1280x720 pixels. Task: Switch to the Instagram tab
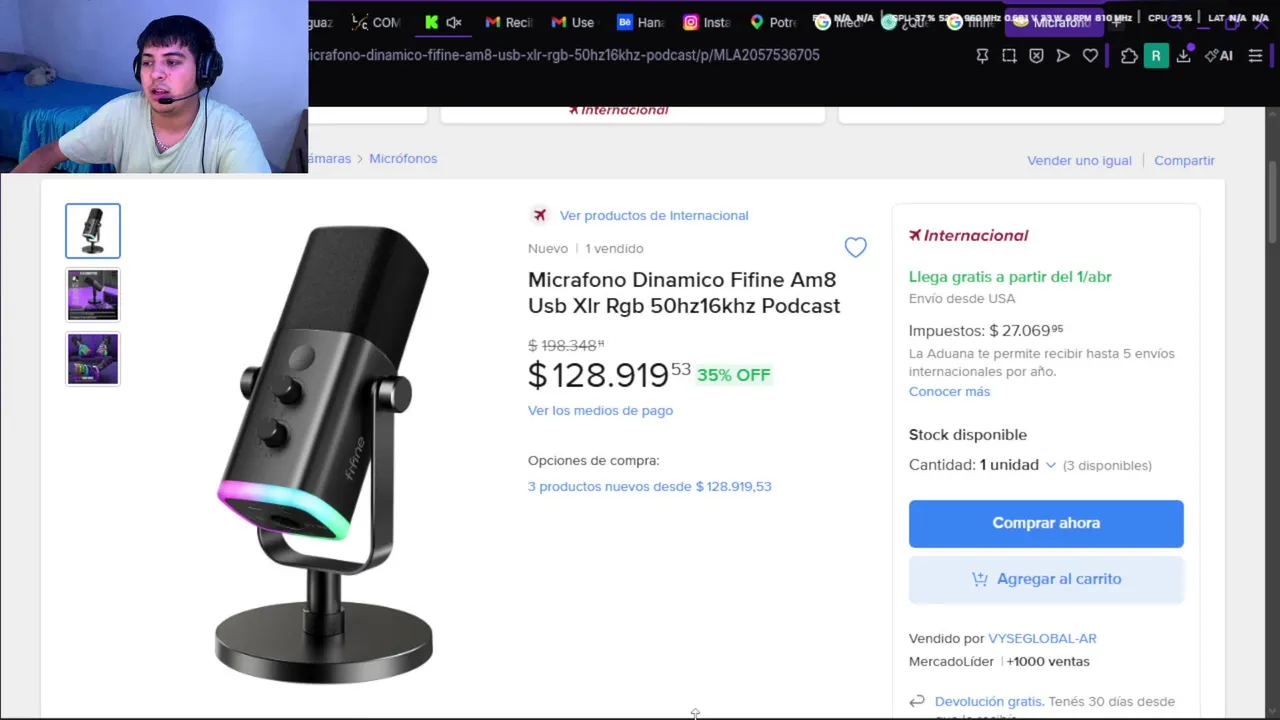706,22
